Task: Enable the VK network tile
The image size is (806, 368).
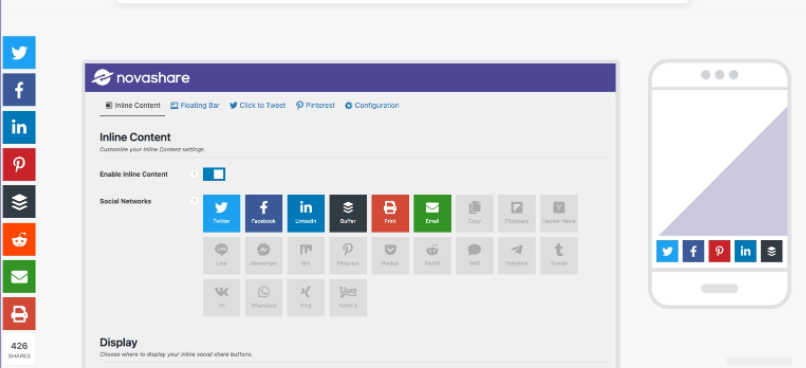Action: 222,298
